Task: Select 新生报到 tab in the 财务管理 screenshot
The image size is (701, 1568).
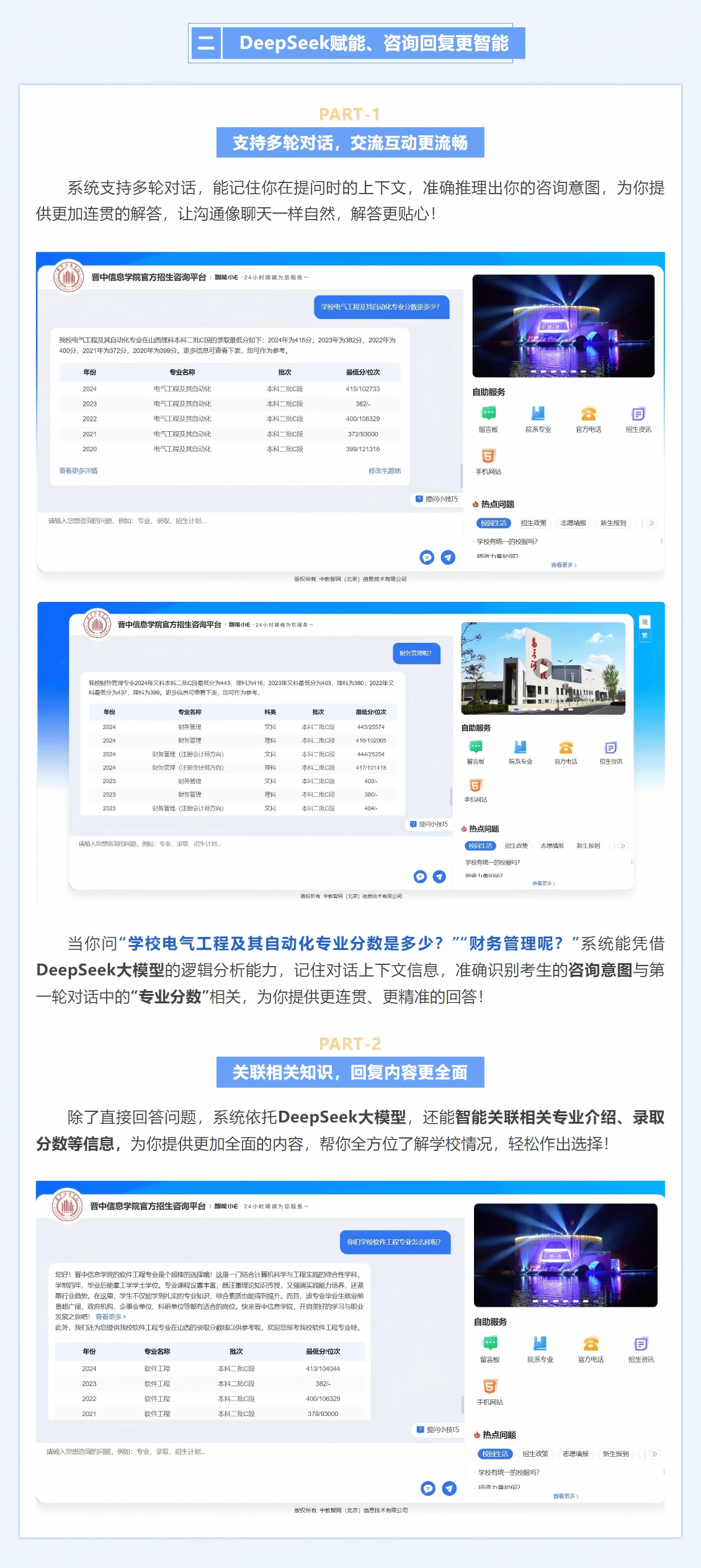Action: [x=588, y=846]
